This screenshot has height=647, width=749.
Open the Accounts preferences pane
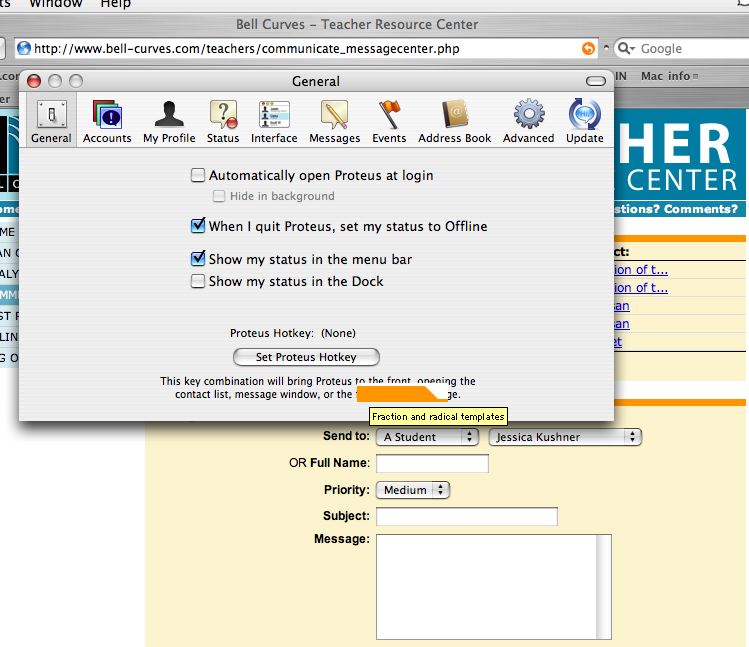point(107,121)
